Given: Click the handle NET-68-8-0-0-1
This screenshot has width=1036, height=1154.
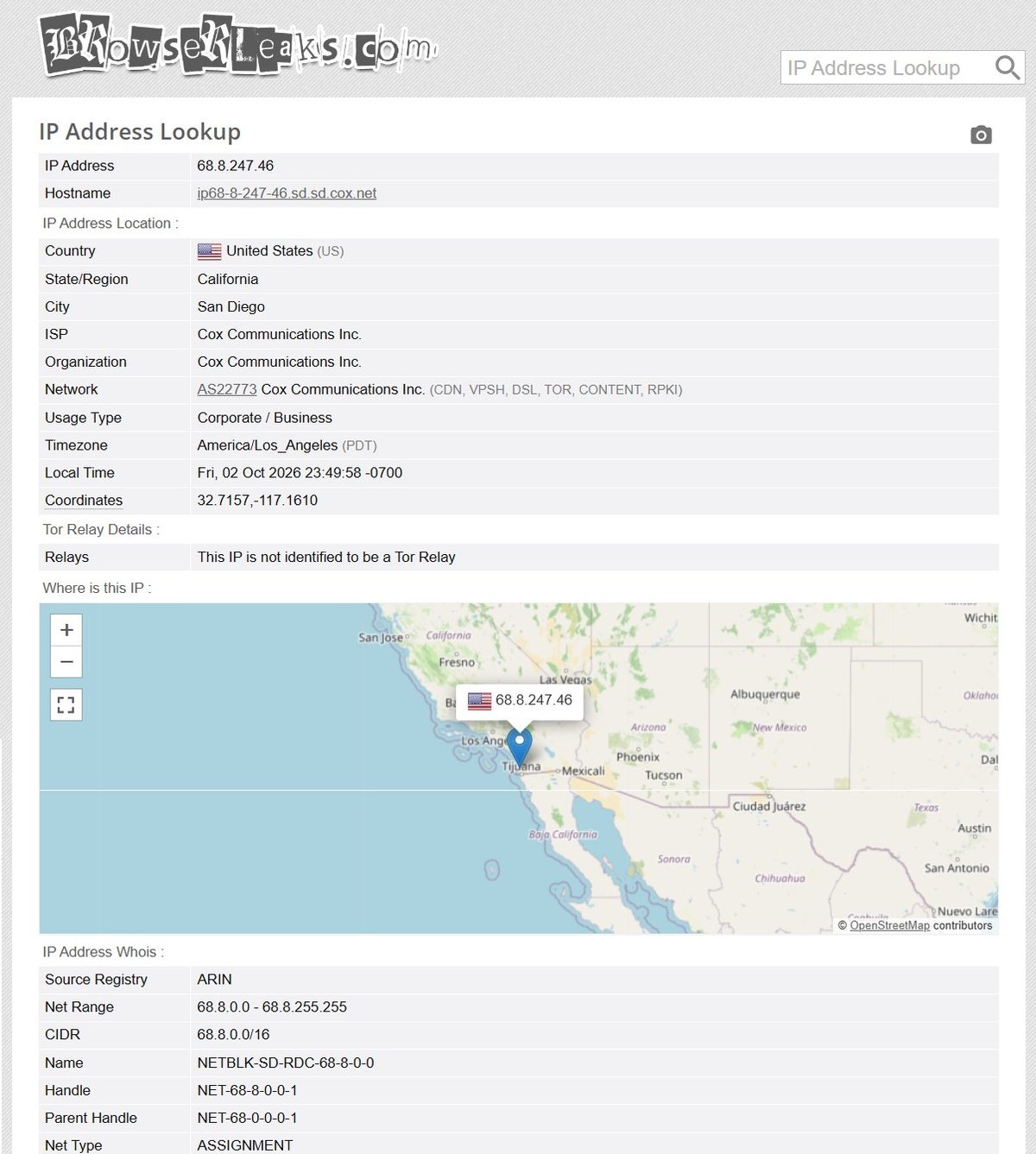Looking at the screenshot, I should 248,1091.
